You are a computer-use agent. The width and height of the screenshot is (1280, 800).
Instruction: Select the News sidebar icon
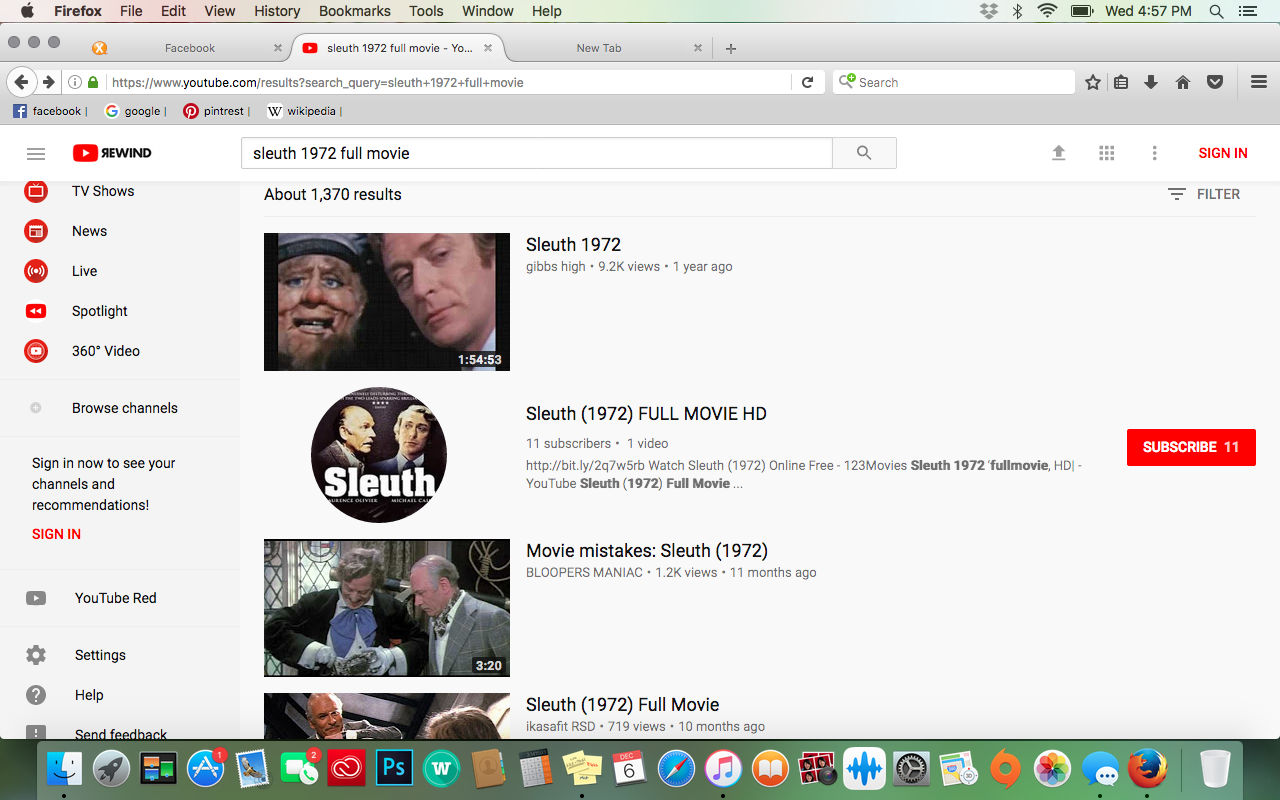tap(36, 231)
